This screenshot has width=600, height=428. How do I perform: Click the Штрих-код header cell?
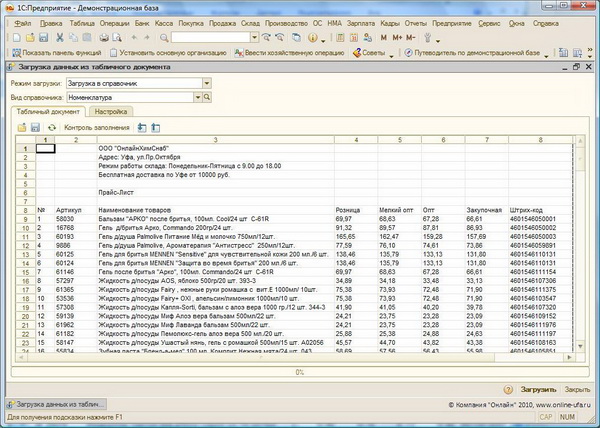point(541,210)
